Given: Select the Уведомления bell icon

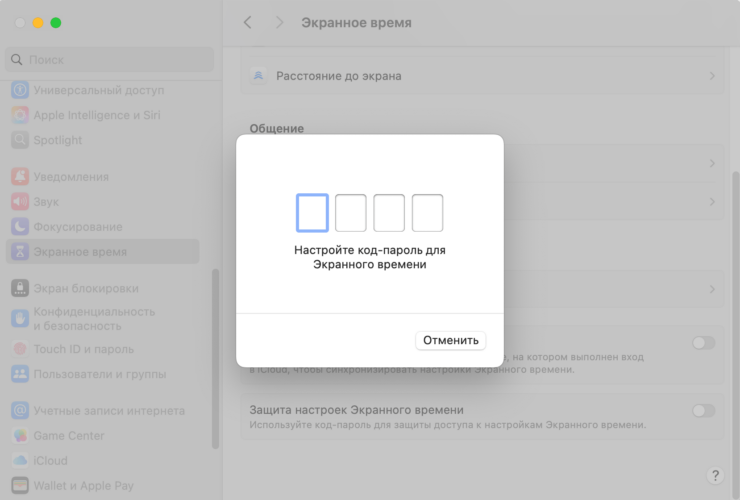Looking at the screenshot, I should [x=20, y=177].
